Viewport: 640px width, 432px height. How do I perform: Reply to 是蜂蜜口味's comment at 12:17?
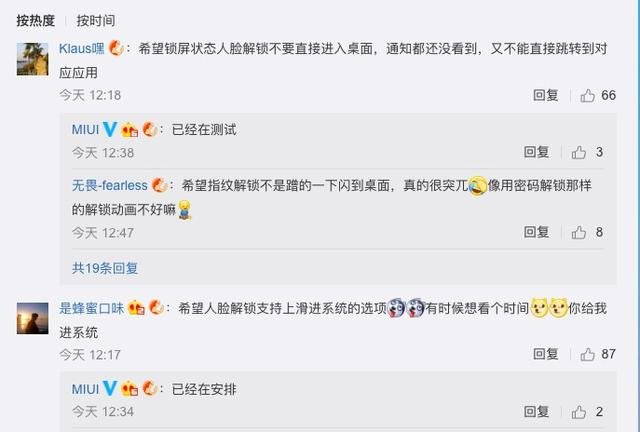click(x=546, y=354)
